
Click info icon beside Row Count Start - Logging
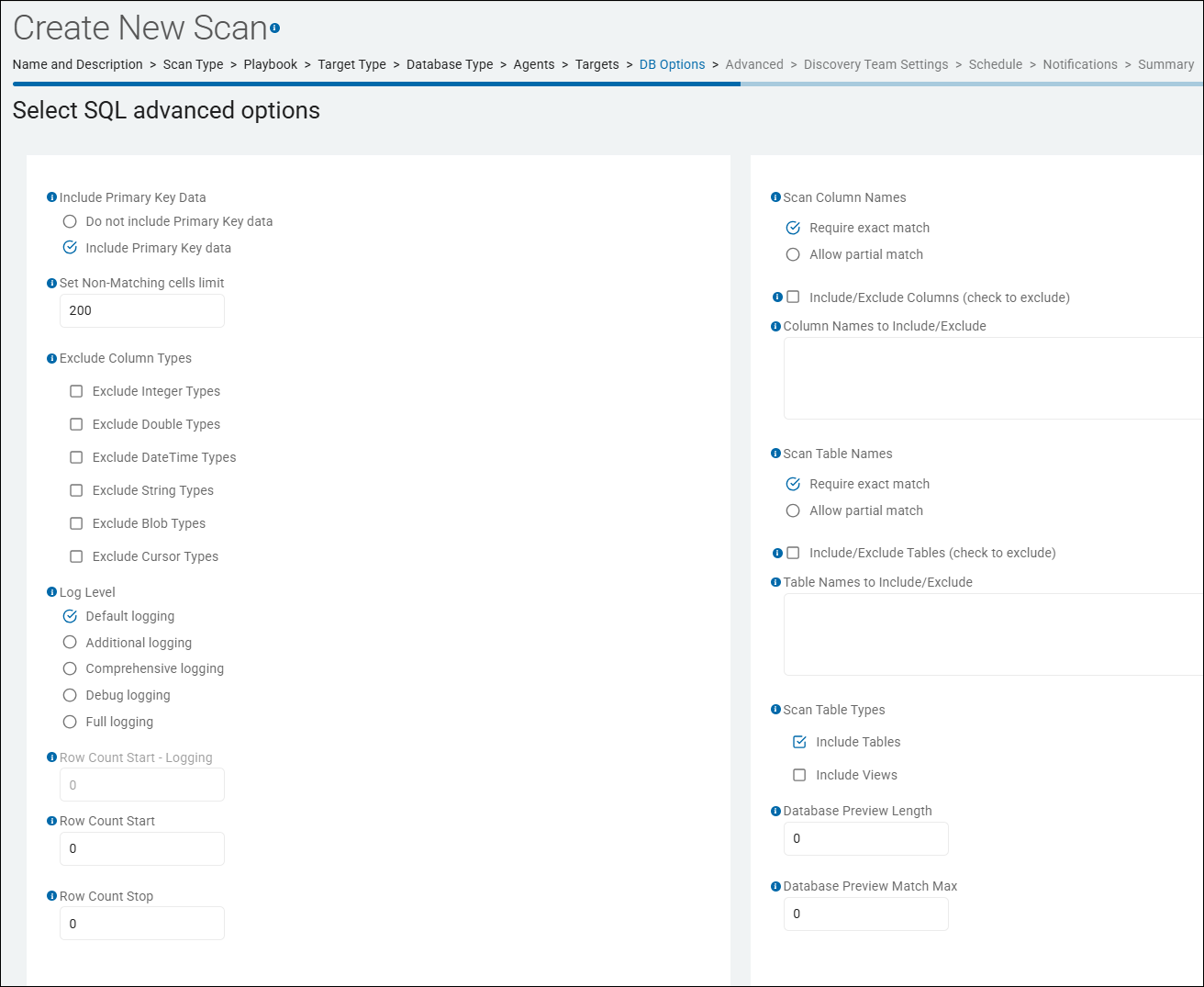[51, 757]
